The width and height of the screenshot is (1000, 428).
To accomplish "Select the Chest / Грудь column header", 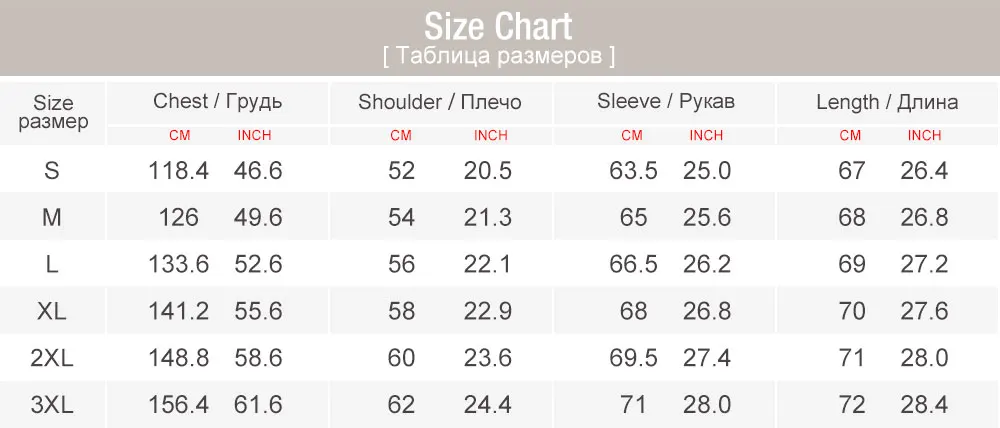I will [217, 102].
